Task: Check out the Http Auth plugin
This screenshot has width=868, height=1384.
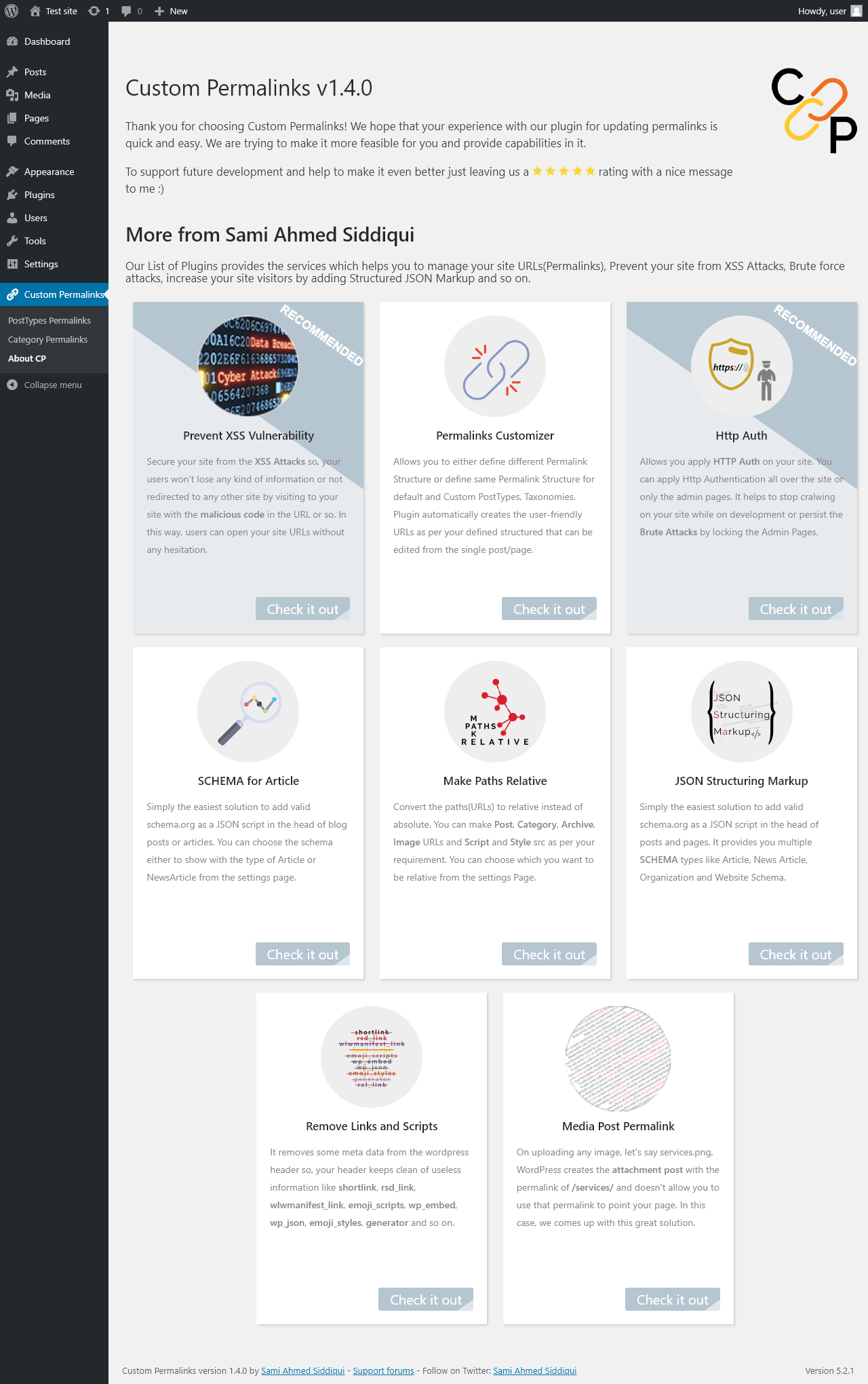Action: coord(796,609)
